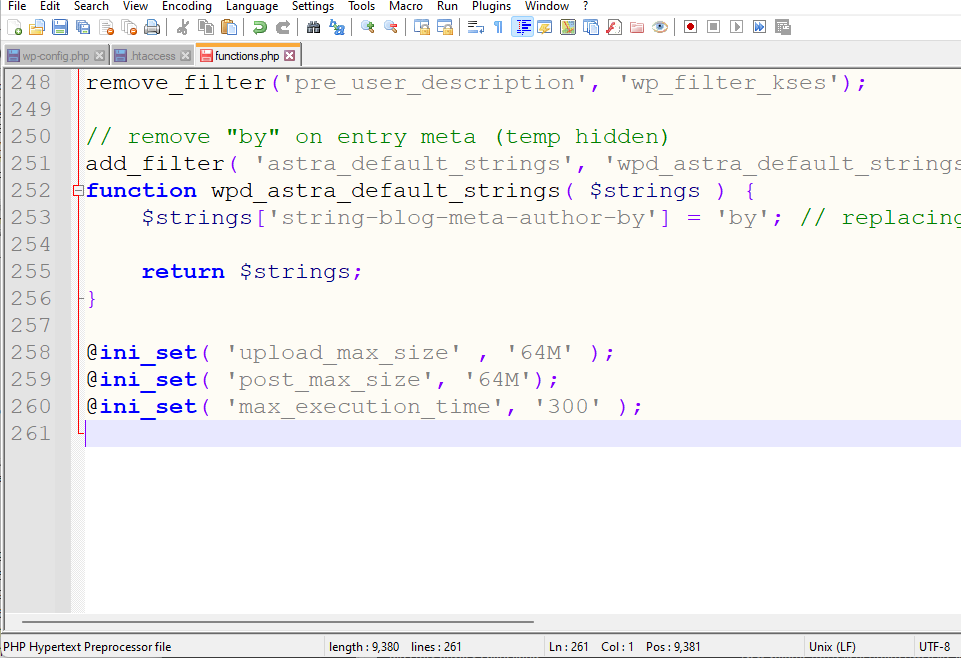Viewport: 961px width, 658px height.
Task: Open the Encoding menu
Action: point(187,6)
